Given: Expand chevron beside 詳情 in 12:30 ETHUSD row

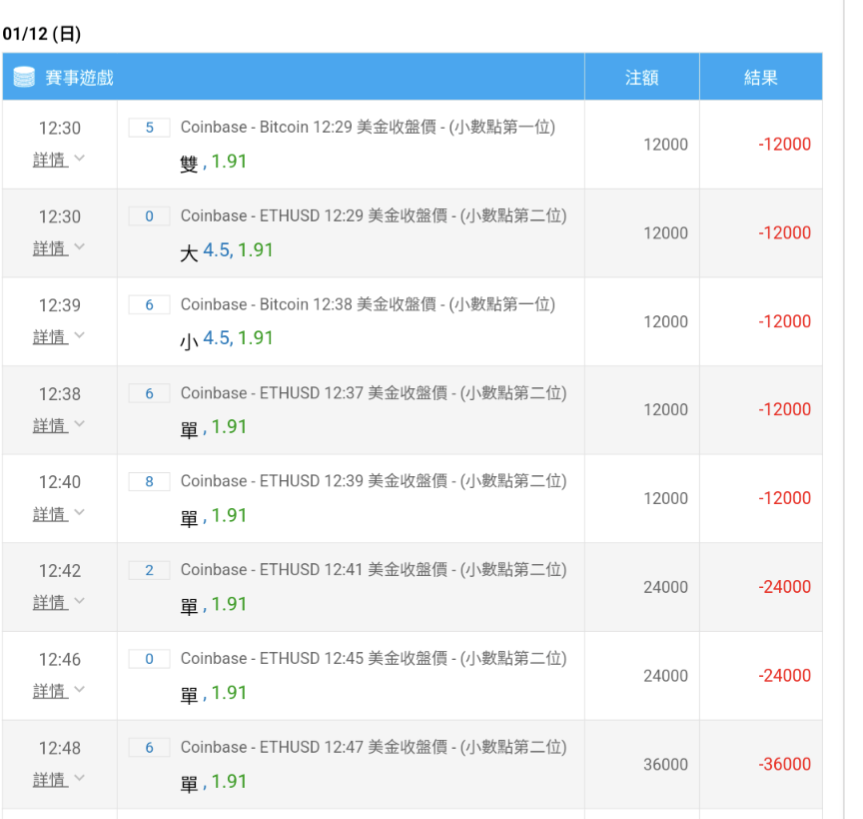Looking at the screenshot, I should tap(79, 247).
